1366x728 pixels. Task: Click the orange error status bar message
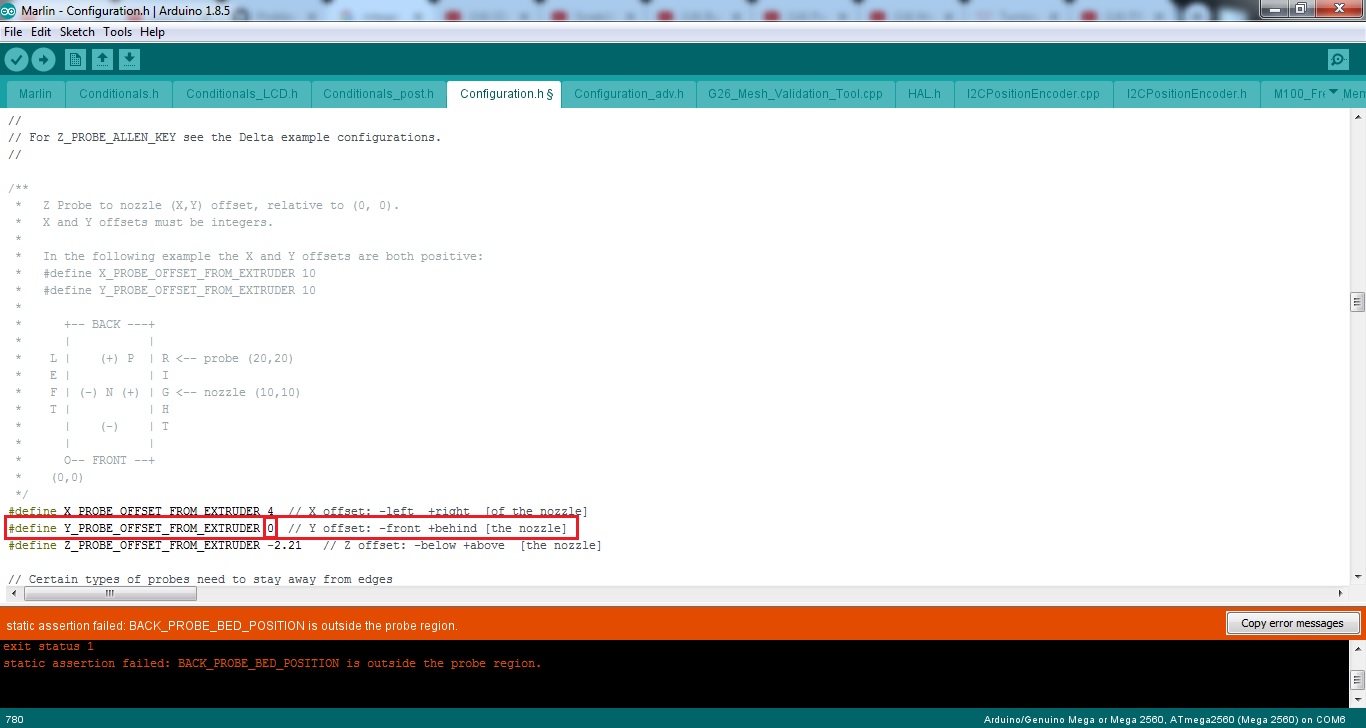[x=232, y=626]
